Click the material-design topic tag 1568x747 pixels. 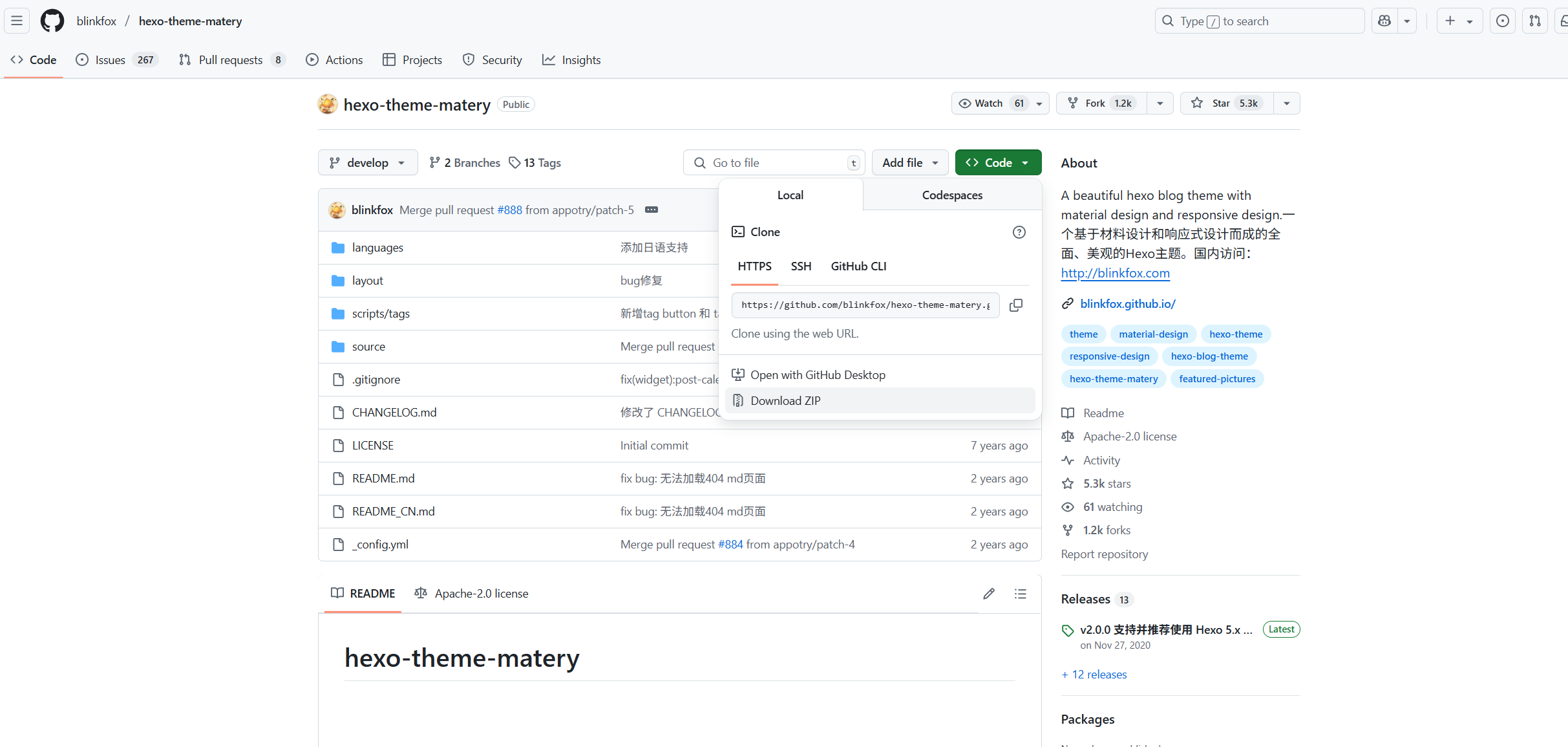[x=1153, y=334]
